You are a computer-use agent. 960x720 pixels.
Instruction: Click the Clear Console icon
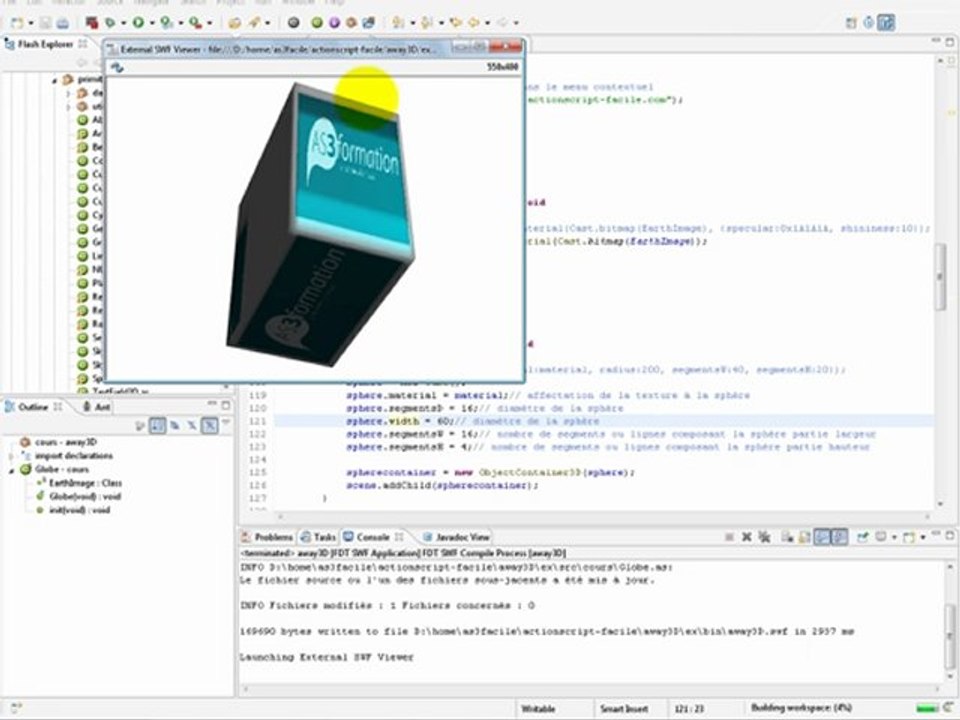pos(787,537)
